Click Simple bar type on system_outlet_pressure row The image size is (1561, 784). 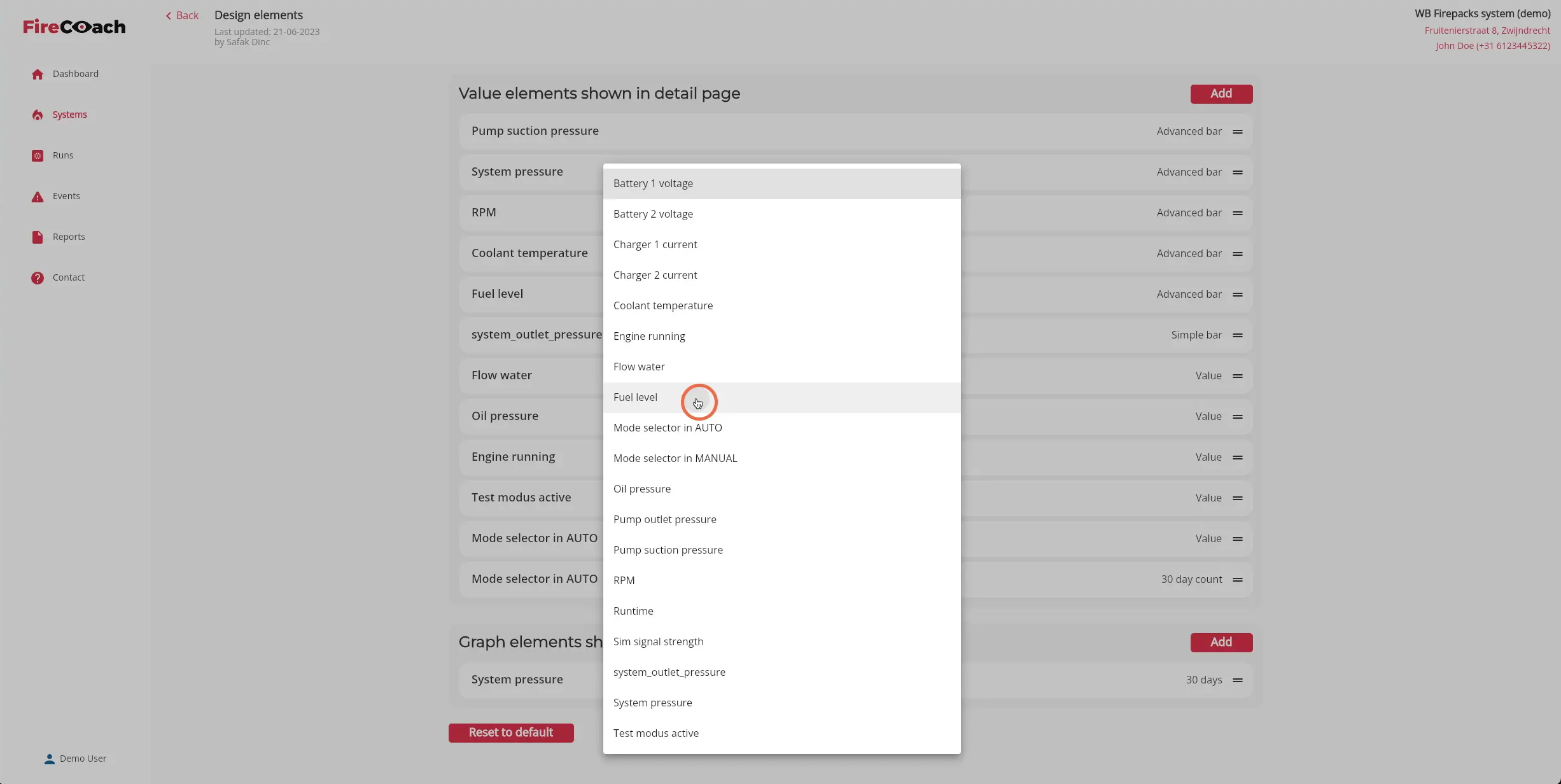(x=1196, y=335)
